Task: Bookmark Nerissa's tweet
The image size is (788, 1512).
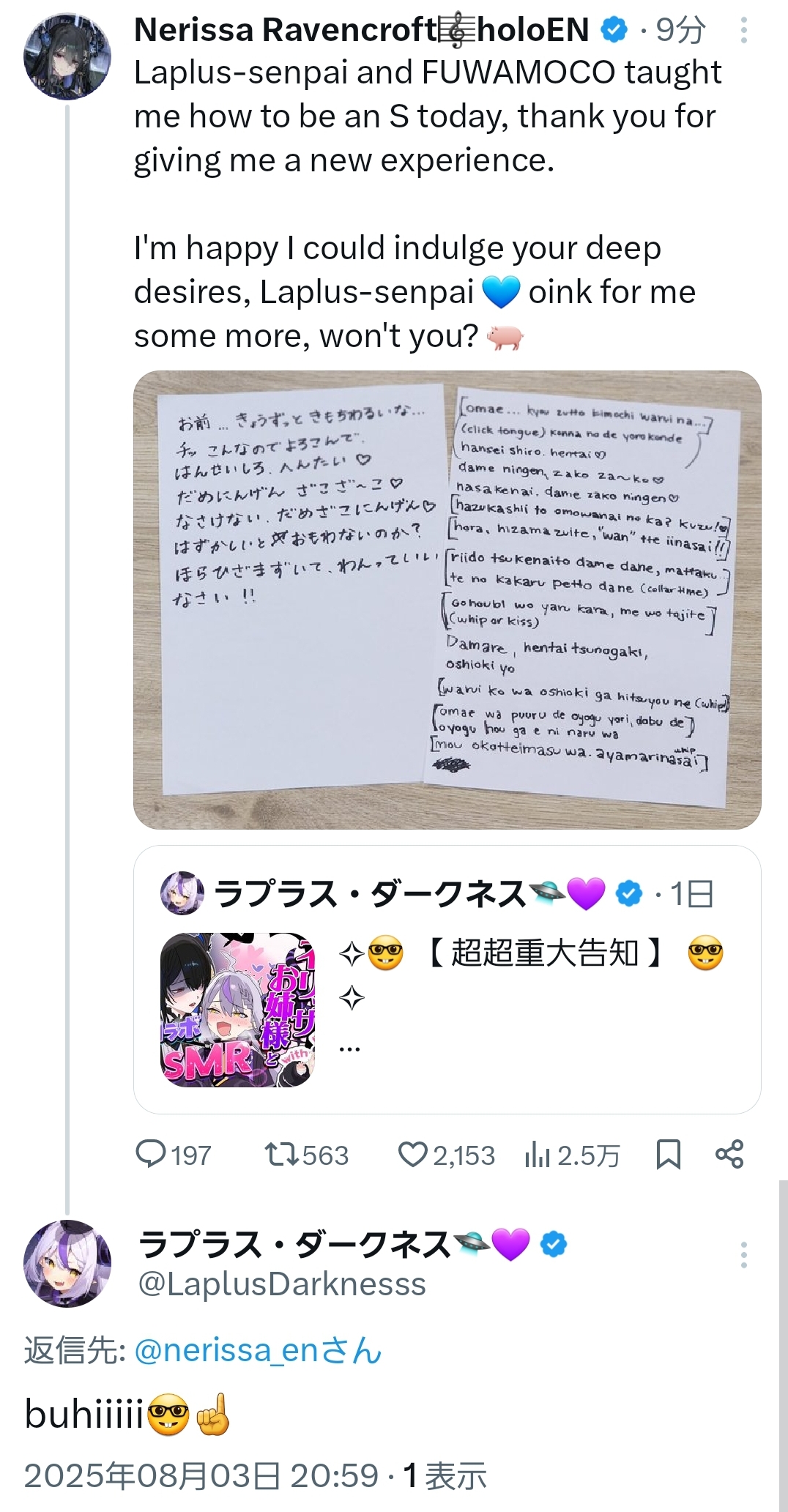Action: coord(669,1154)
